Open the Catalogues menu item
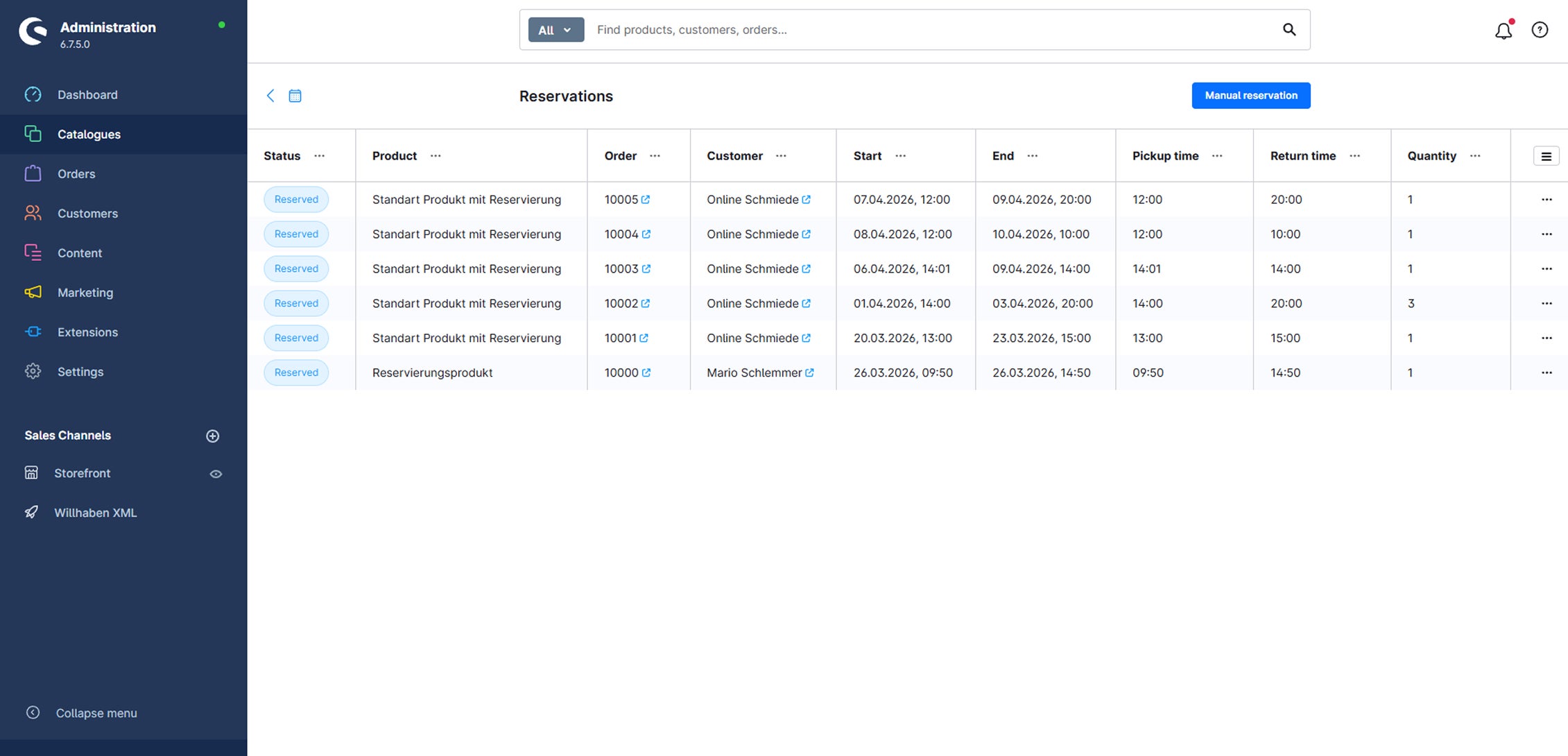1568x756 pixels. coord(123,134)
